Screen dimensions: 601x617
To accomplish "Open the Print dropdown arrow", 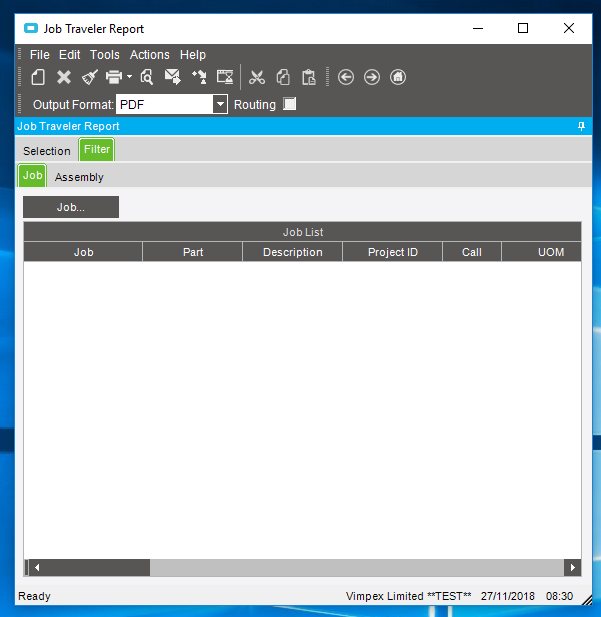I will click(x=129, y=77).
